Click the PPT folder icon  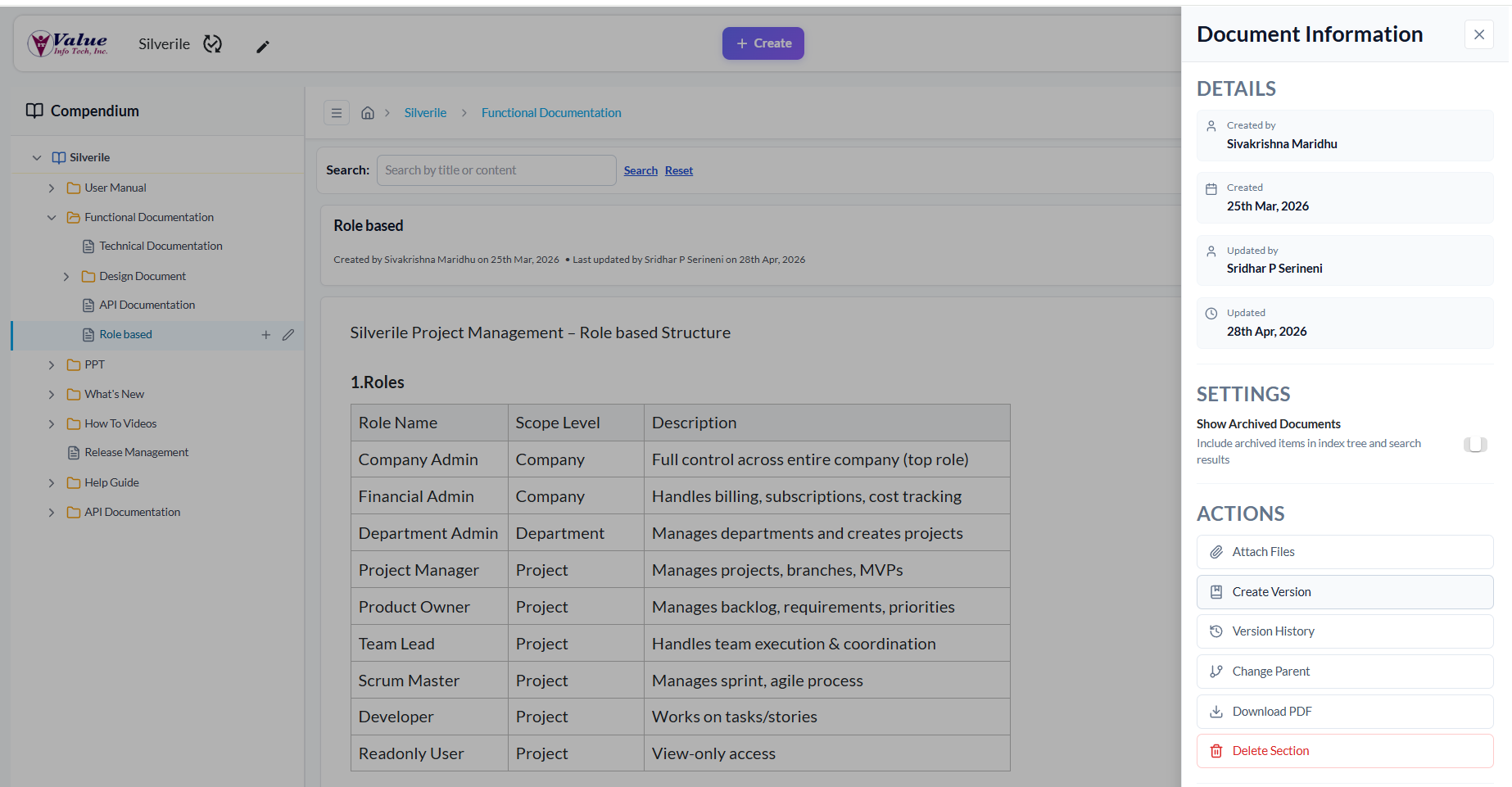coord(74,365)
